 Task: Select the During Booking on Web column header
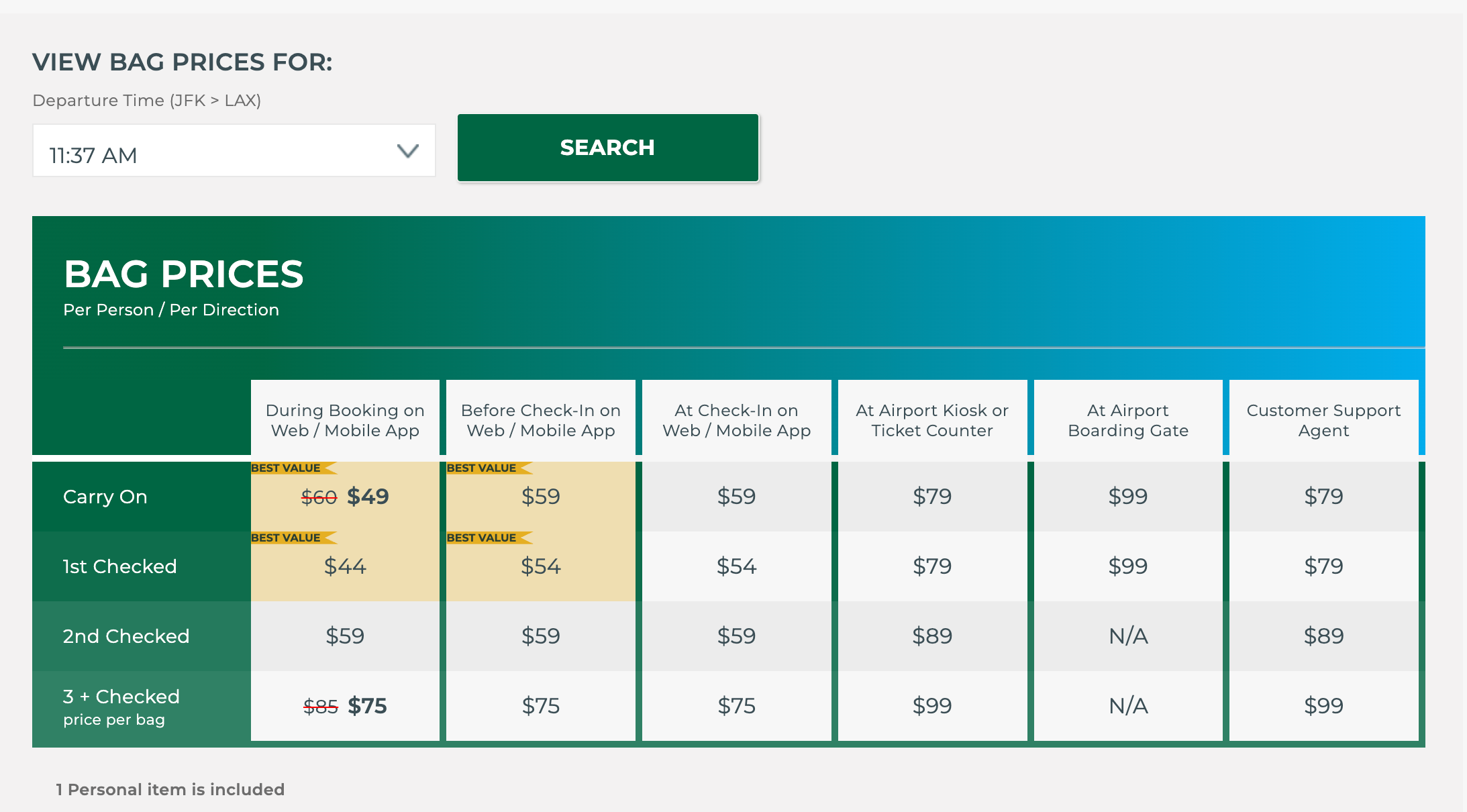345,419
